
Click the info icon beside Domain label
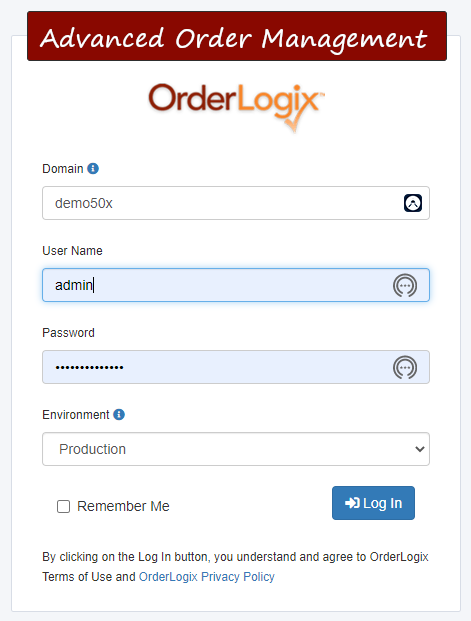[x=93, y=169]
